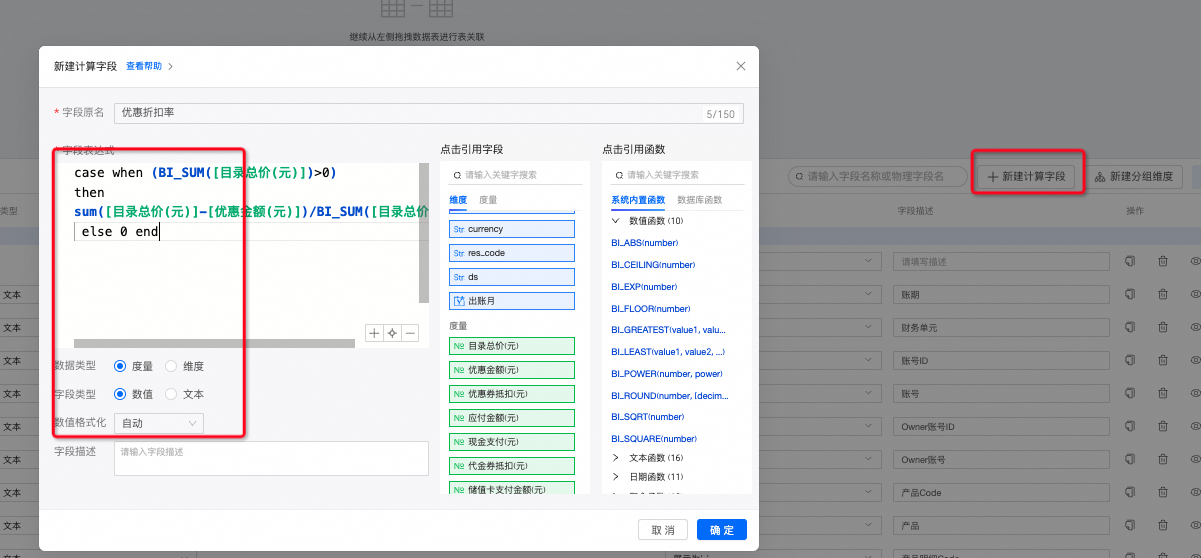Screen dimensions: 1201x558
Task: Click delete icon in the Owner账号 row
Action: tap(1163, 459)
